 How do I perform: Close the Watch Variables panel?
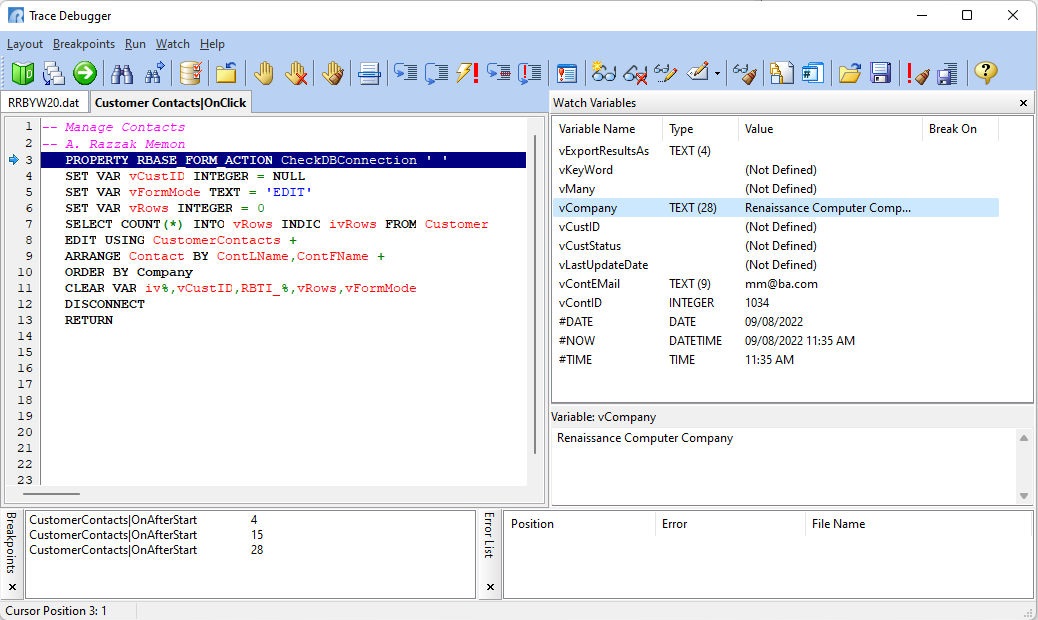click(1023, 103)
